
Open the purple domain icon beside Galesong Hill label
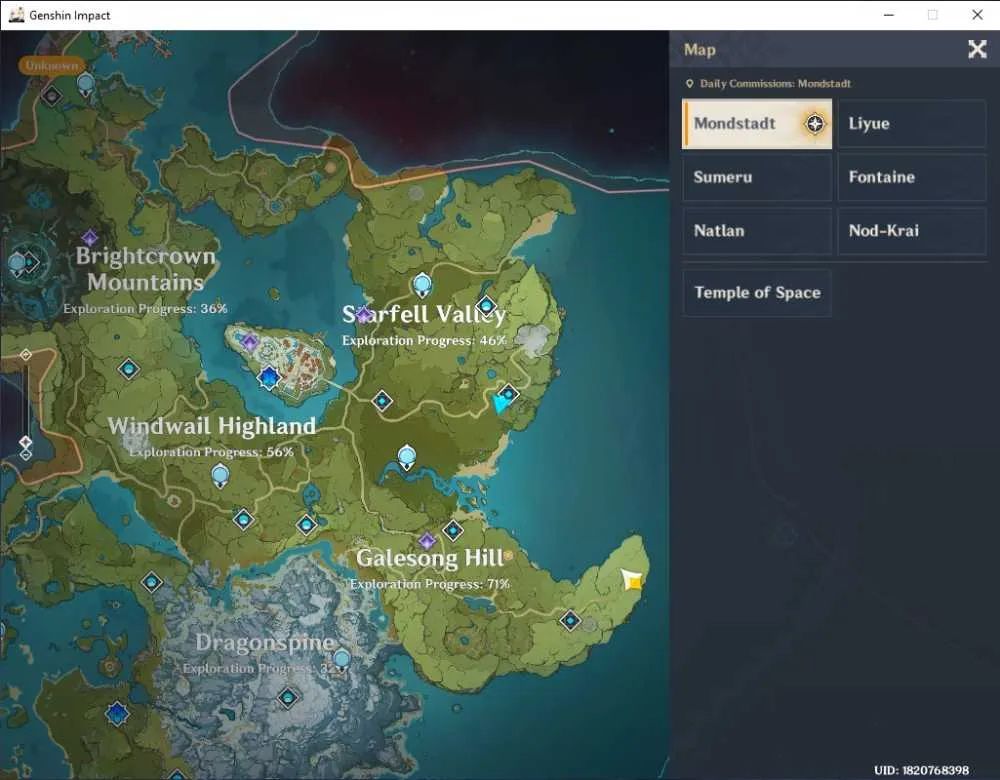(427, 541)
